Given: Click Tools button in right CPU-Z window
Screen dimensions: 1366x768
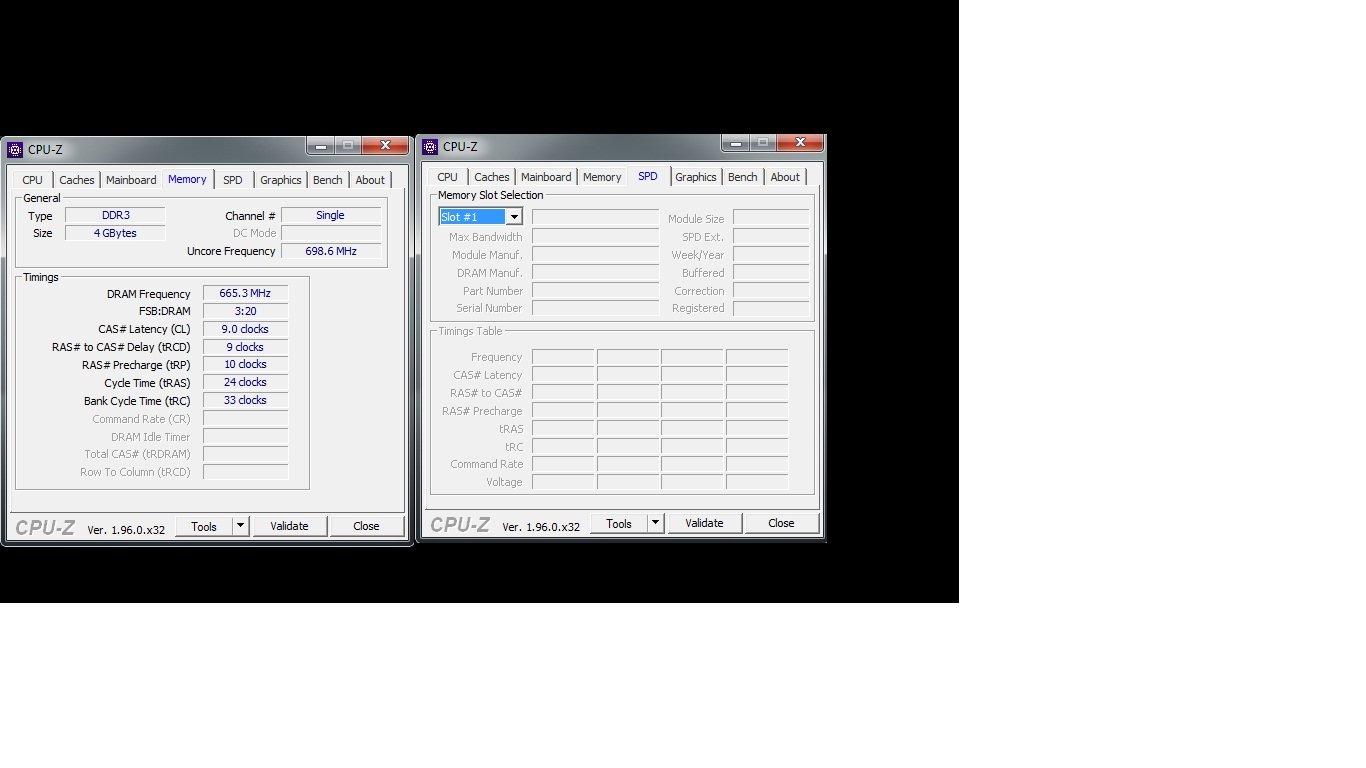Looking at the screenshot, I should pyautogui.click(x=619, y=523).
